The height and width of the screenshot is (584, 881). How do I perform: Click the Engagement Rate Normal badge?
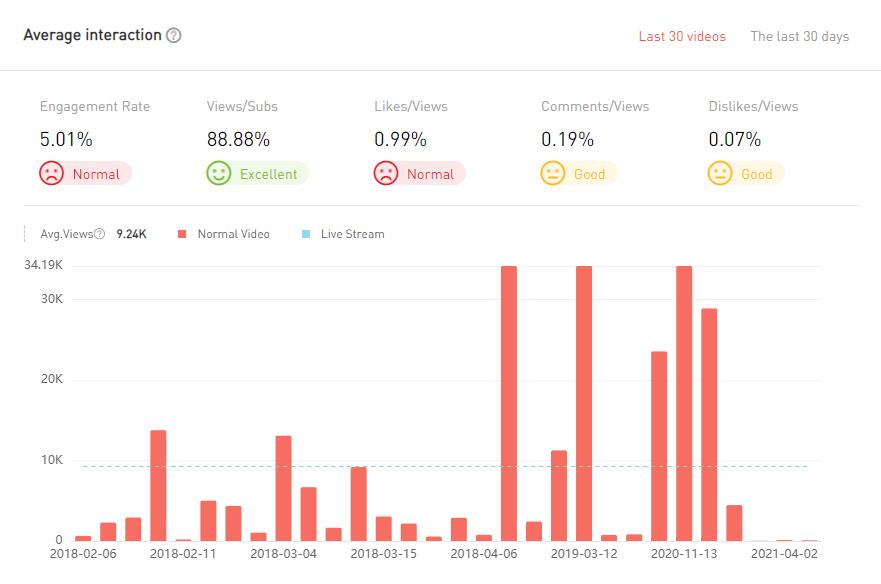(96, 174)
